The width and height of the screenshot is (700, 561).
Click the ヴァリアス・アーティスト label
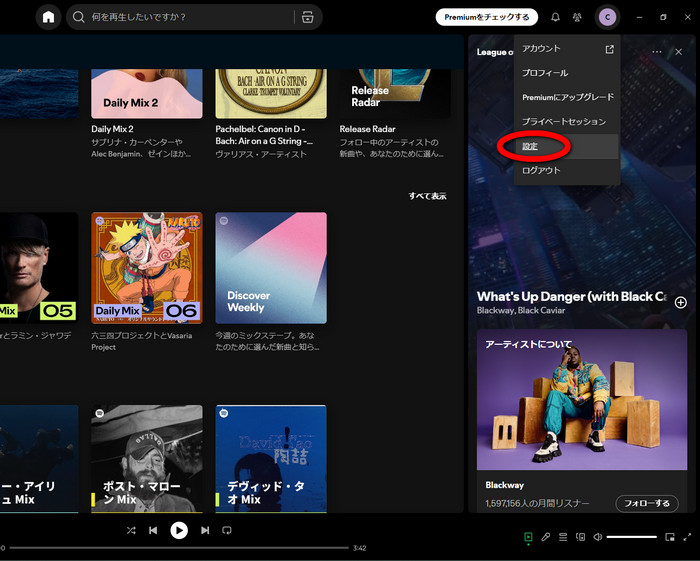click(261, 154)
